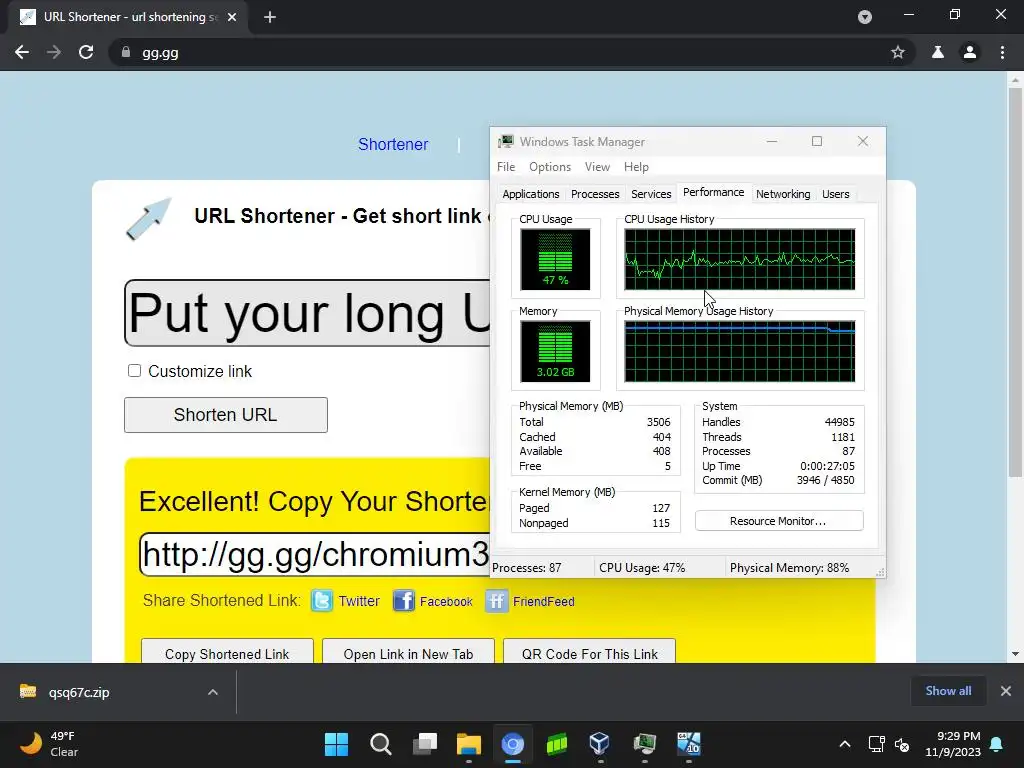The image size is (1024, 768).
Task: Close the URL Shortener browser tab
Action: [x=232, y=17]
